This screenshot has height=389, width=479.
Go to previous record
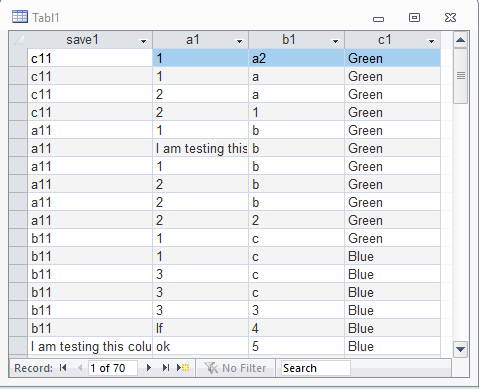click(80, 368)
